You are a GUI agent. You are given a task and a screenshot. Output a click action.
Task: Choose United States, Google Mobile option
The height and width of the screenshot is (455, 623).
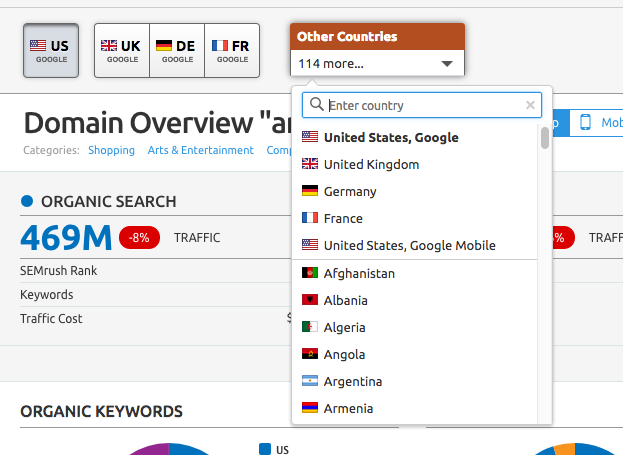[414, 246]
